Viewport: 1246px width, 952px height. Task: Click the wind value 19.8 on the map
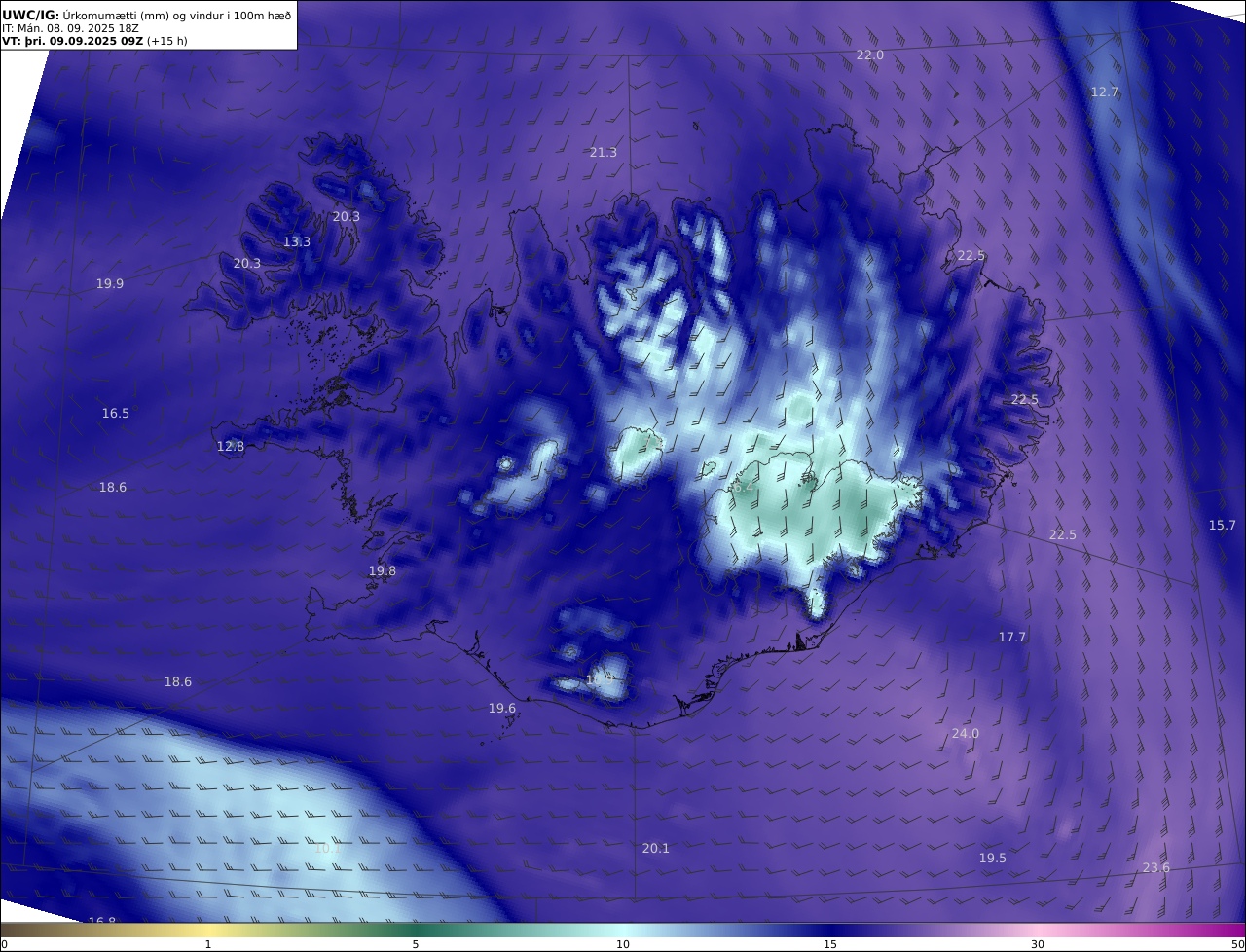click(383, 571)
